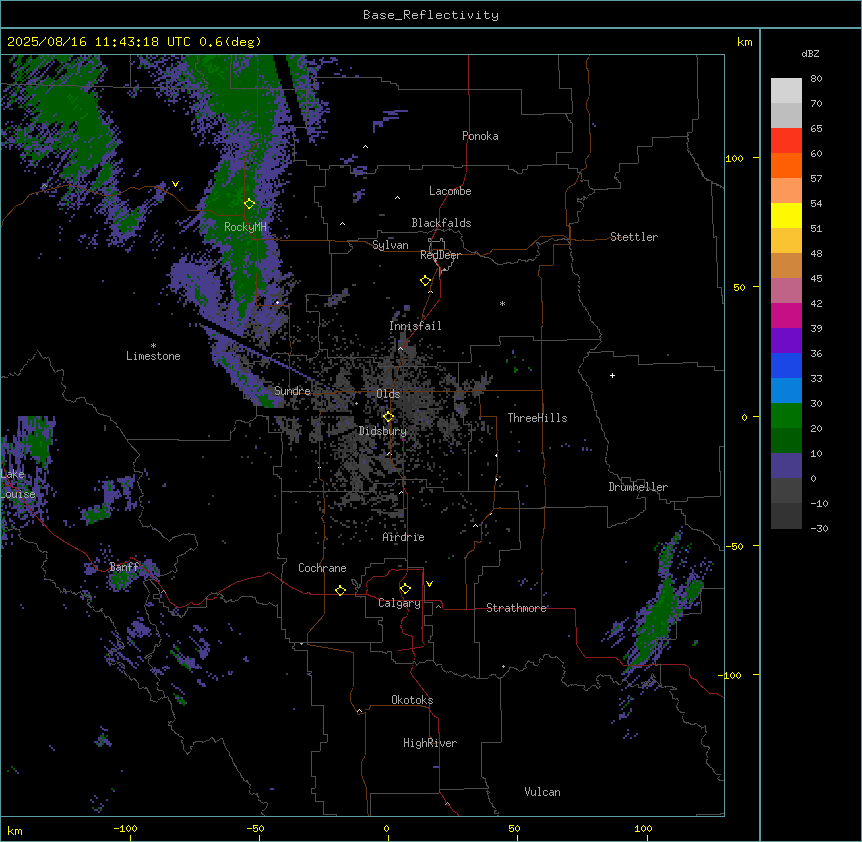Select the asterisk marker above Limestone label
This screenshot has height=842, width=862.
[x=153, y=346]
